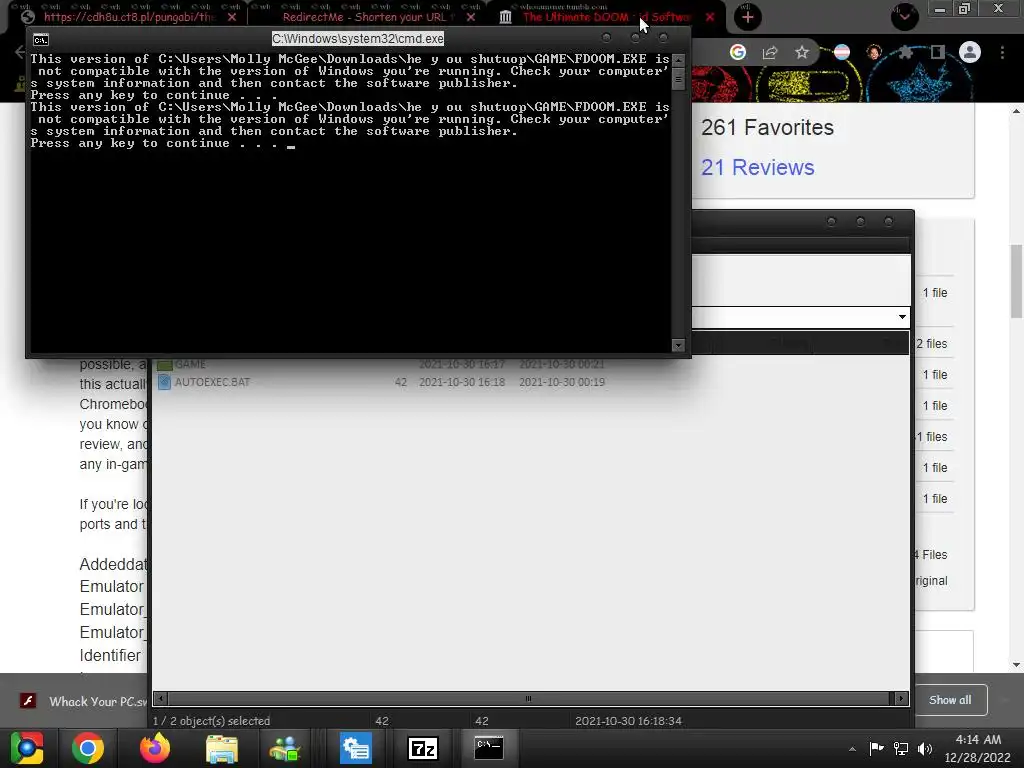Open tab search dropdown in Chrome title bar
Screen dimensions: 1024x768
(904, 17)
